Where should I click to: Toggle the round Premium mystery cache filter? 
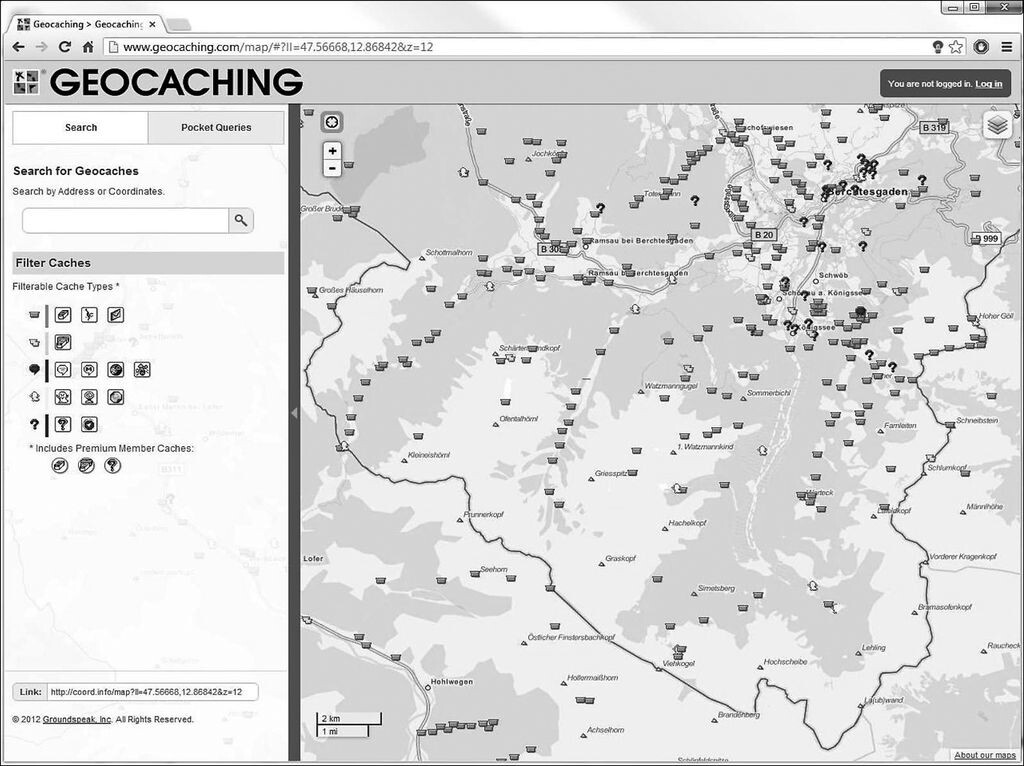pyautogui.click(x=113, y=466)
